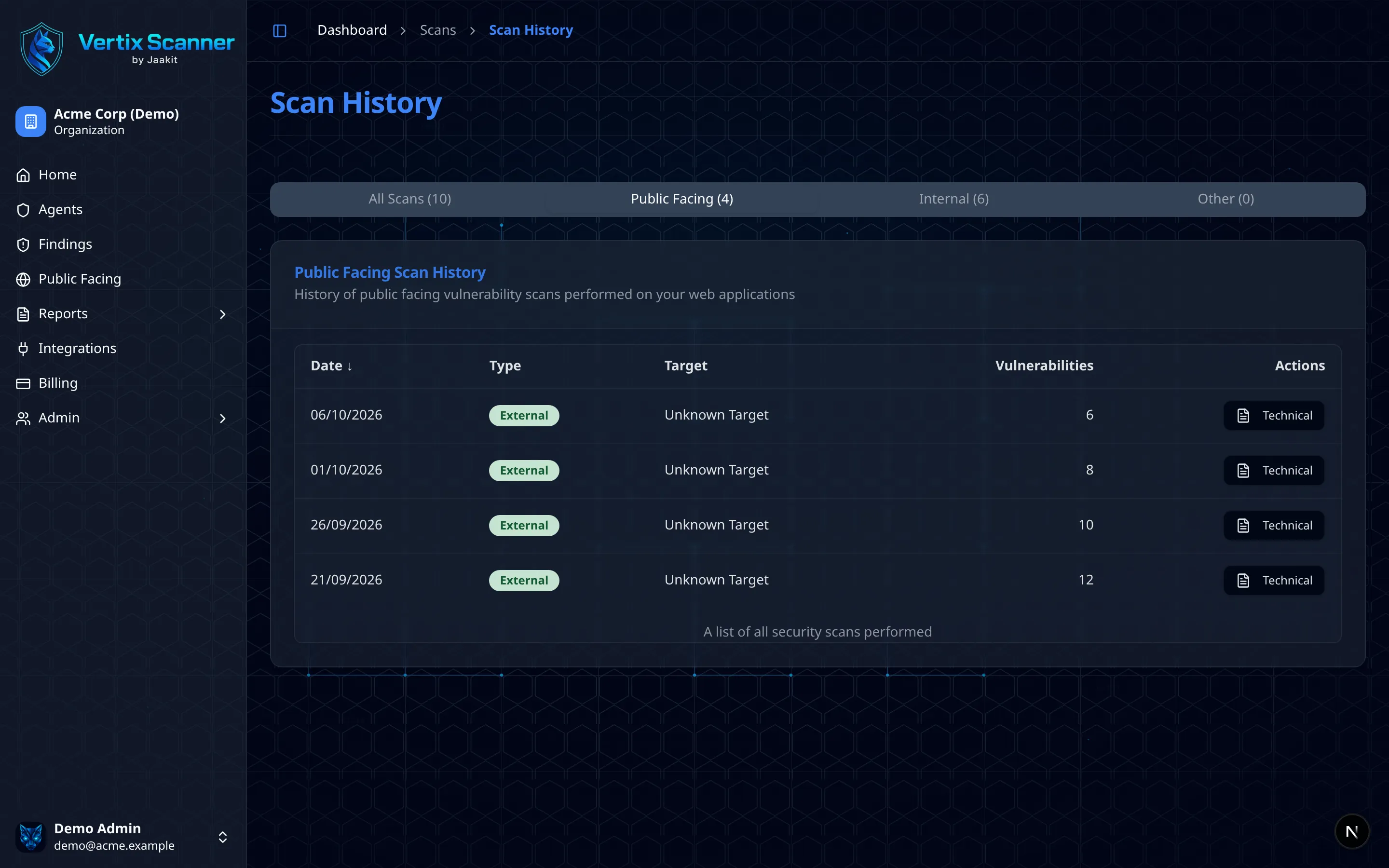Click the Vertix Scanner fox logo
This screenshot has width=1389, height=868.
[x=41, y=49]
